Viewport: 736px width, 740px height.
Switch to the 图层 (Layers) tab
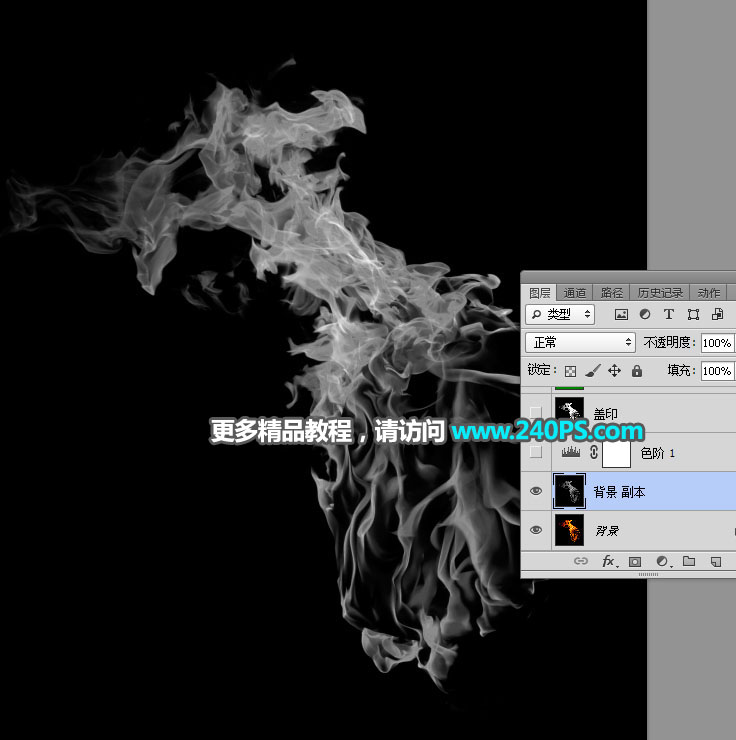539,293
